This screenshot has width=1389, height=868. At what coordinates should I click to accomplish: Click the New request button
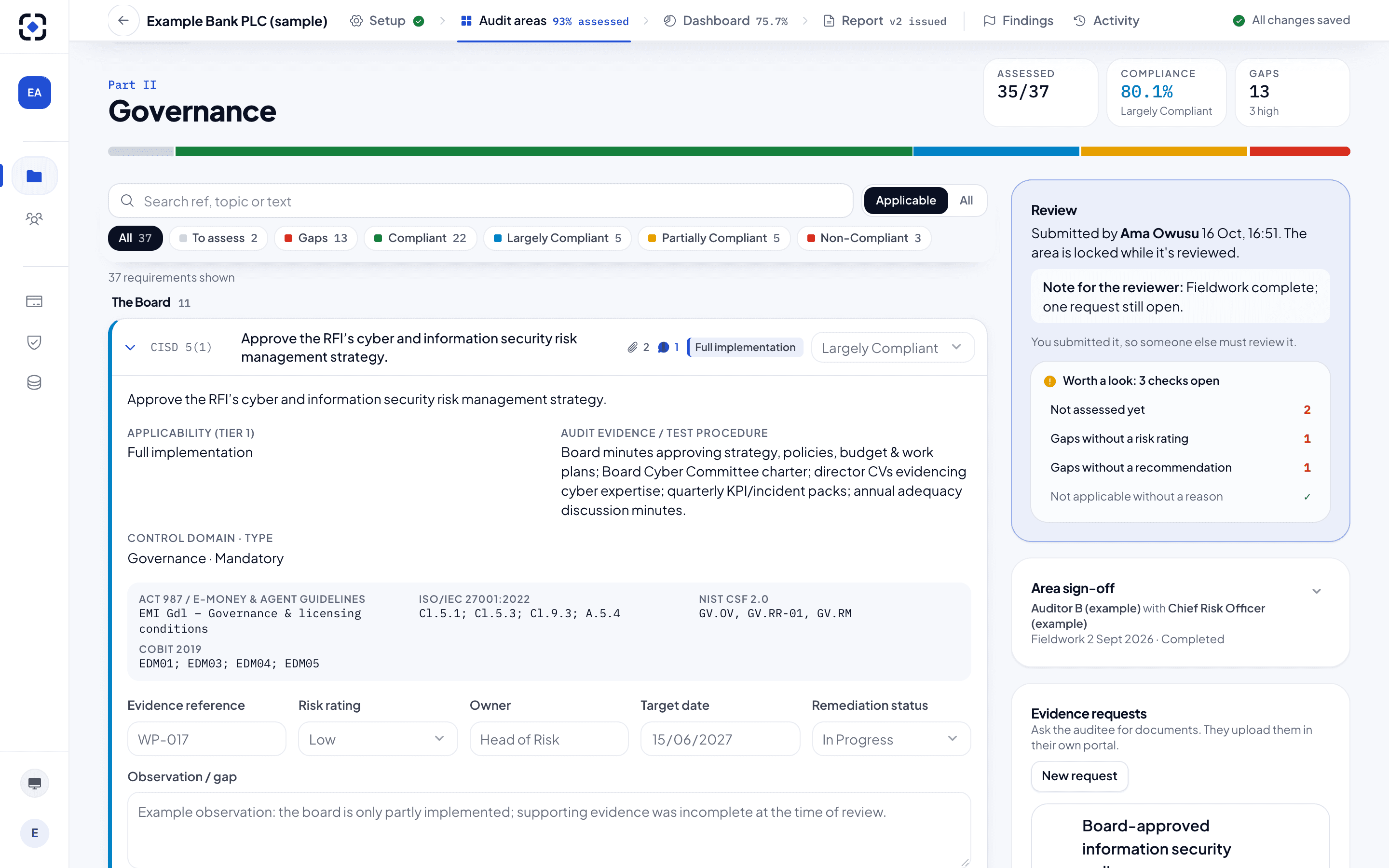click(1079, 776)
